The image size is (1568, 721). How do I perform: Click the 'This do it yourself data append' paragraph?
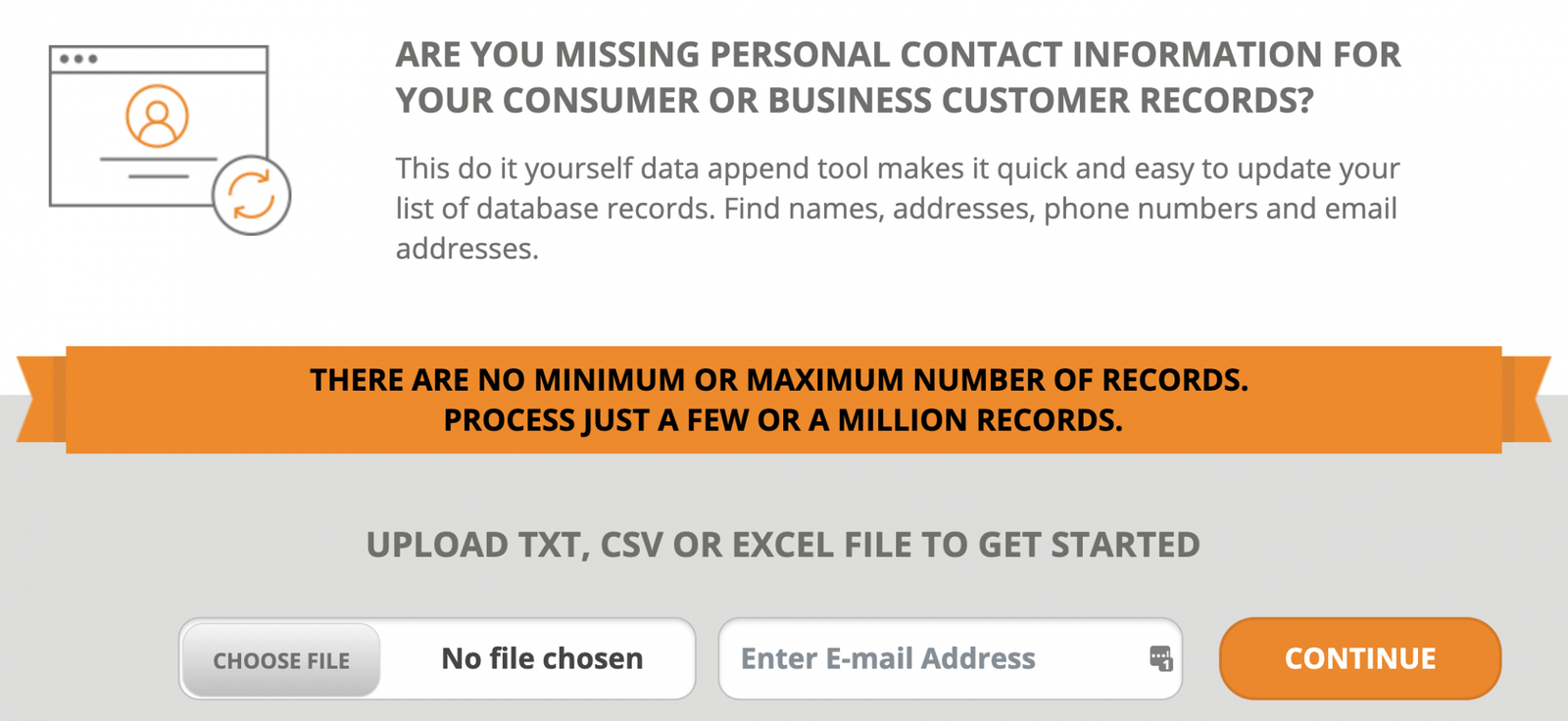898,208
